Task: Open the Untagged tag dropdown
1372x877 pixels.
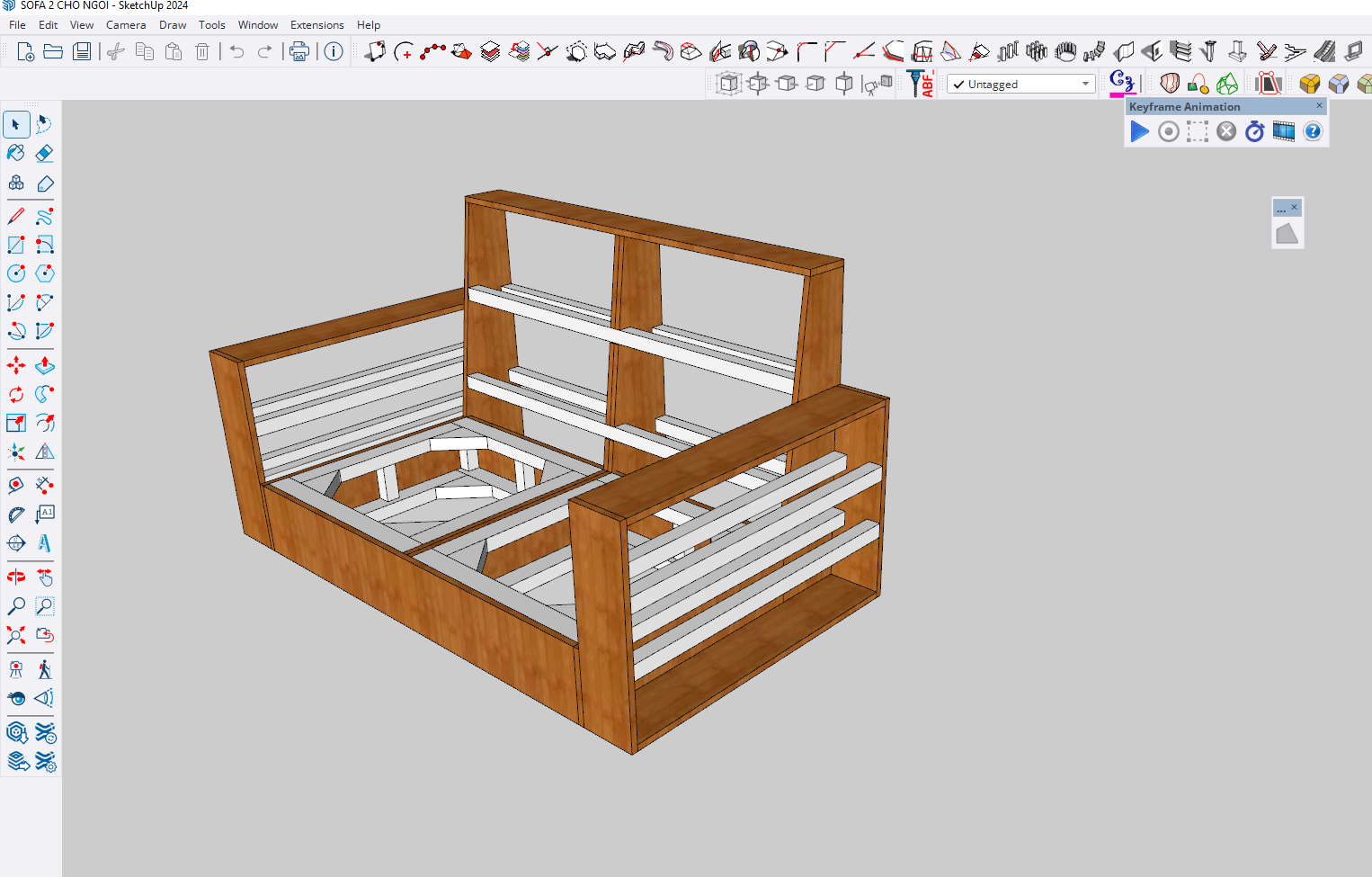Action: 1020,85
